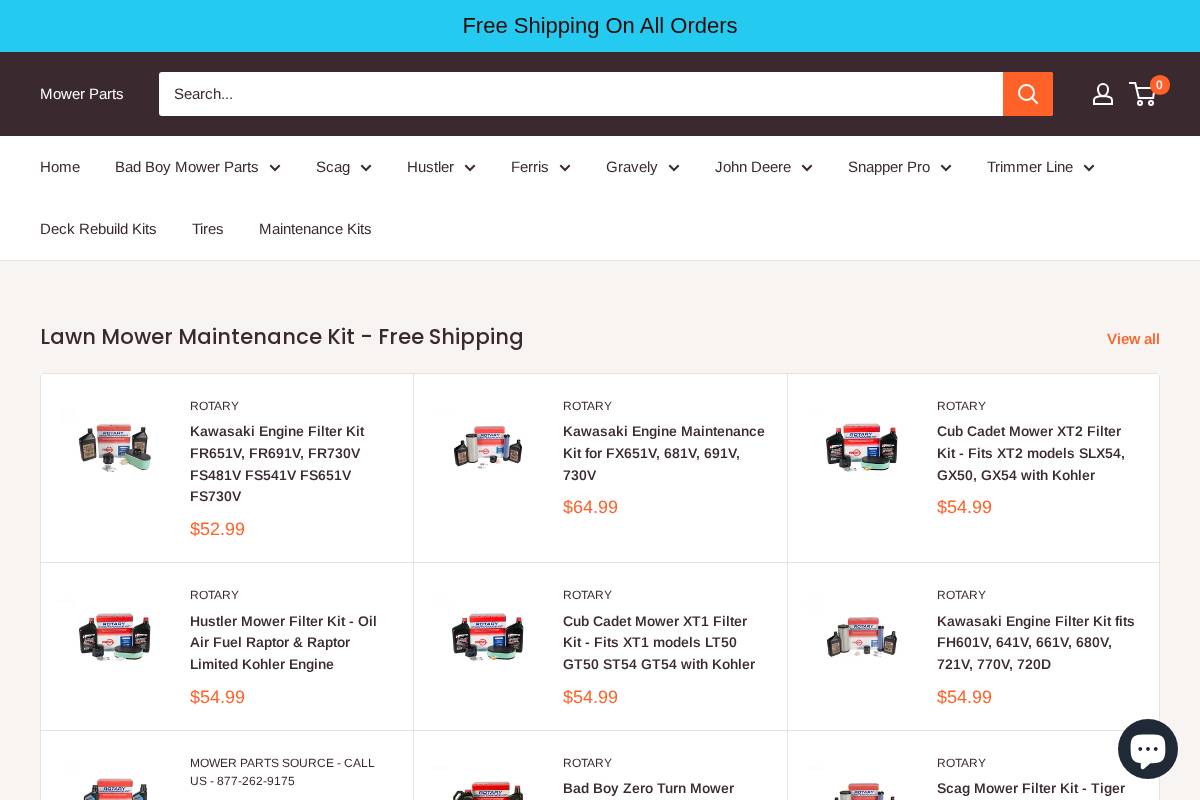Click the cart count badge showing 0
Screen dimensions: 1200x800
click(1159, 85)
